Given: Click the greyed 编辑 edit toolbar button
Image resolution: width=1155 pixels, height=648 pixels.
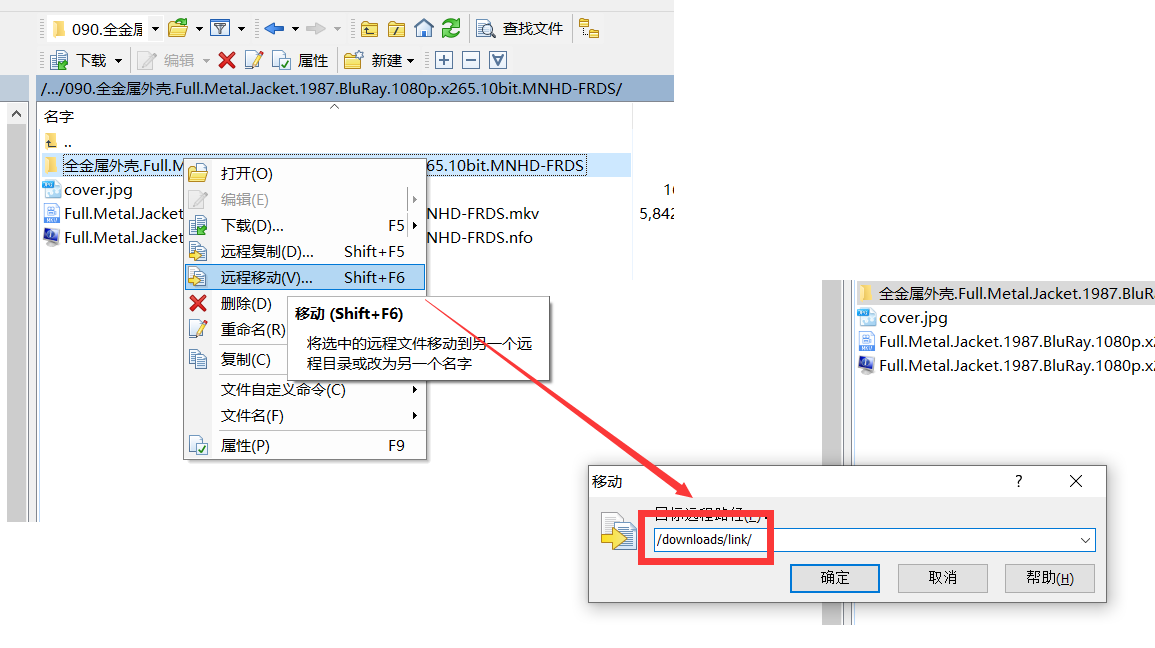Looking at the screenshot, I should coord(166,60).
